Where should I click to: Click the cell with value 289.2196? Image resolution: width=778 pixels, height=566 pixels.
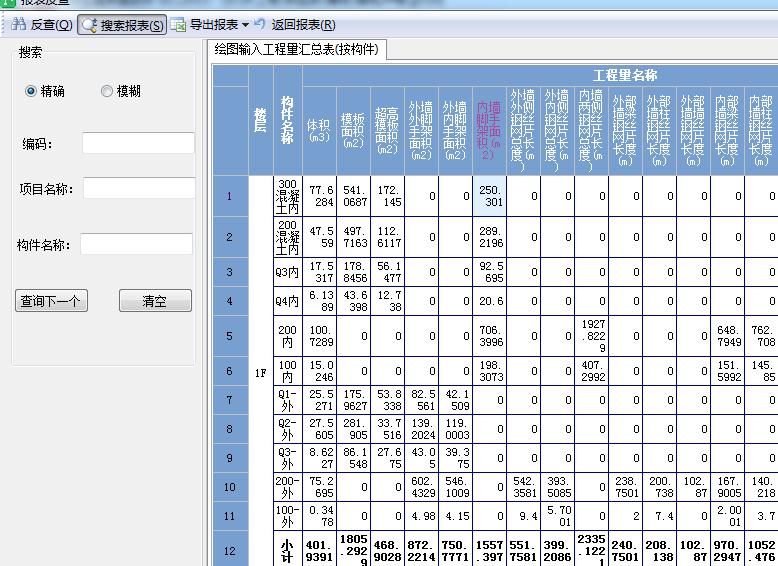coord(489,237)
